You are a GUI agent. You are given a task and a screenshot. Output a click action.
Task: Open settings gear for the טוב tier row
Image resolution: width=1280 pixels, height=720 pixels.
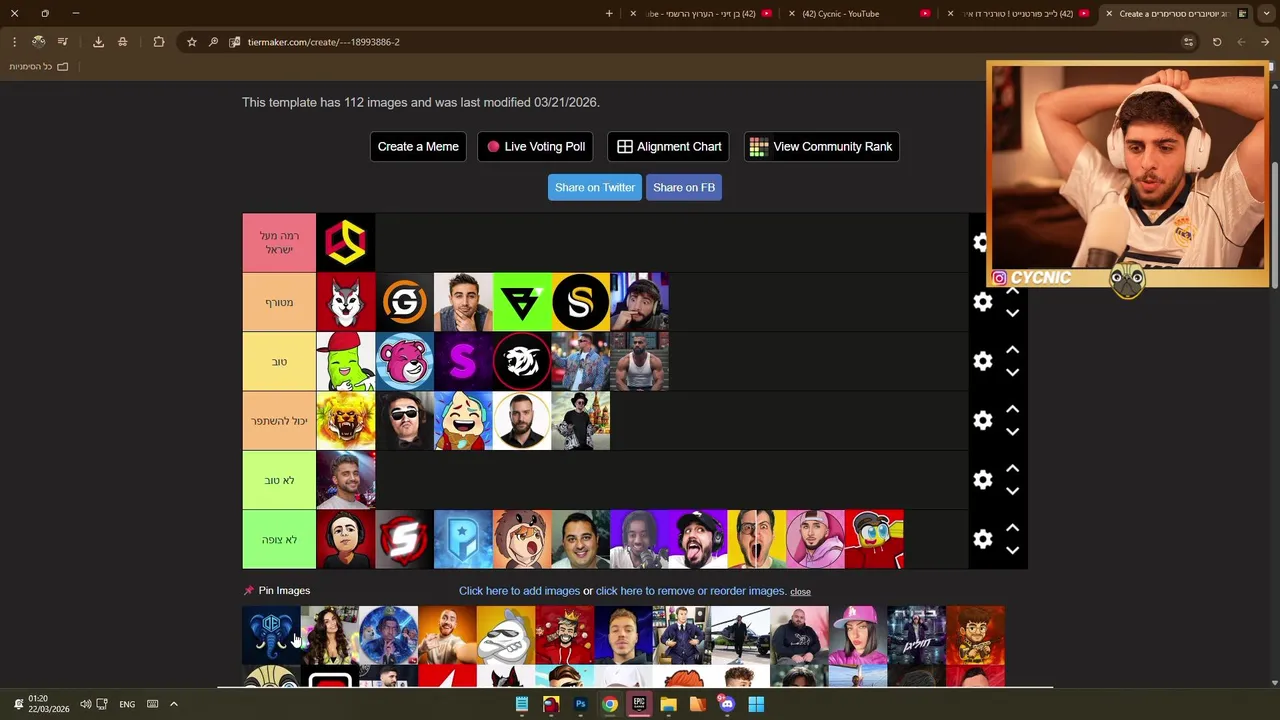[x=983, y=361]
